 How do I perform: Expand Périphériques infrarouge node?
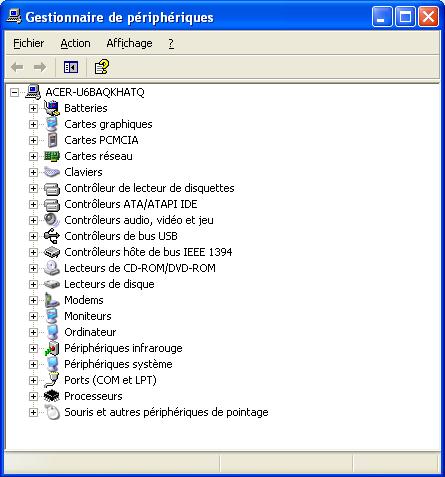tap(33, 348)
